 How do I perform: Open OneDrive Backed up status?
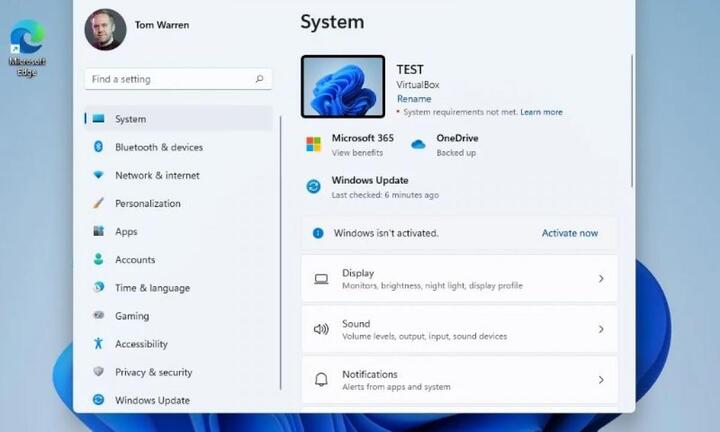coord(457,145)
